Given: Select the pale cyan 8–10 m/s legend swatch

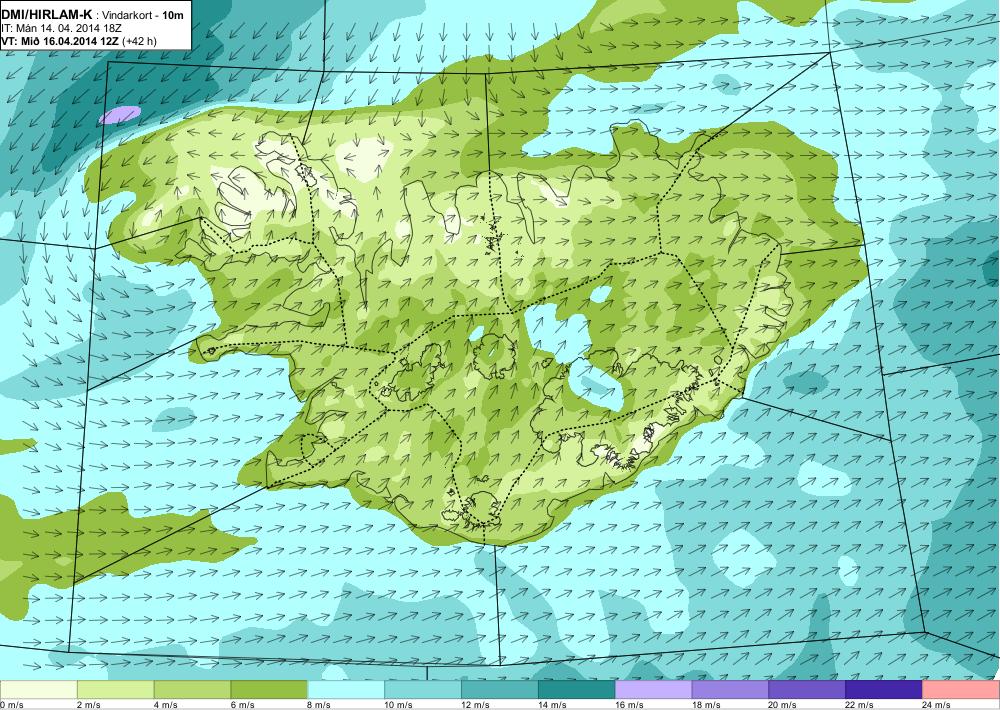Looking at the screenshot, I should [346, 690].
